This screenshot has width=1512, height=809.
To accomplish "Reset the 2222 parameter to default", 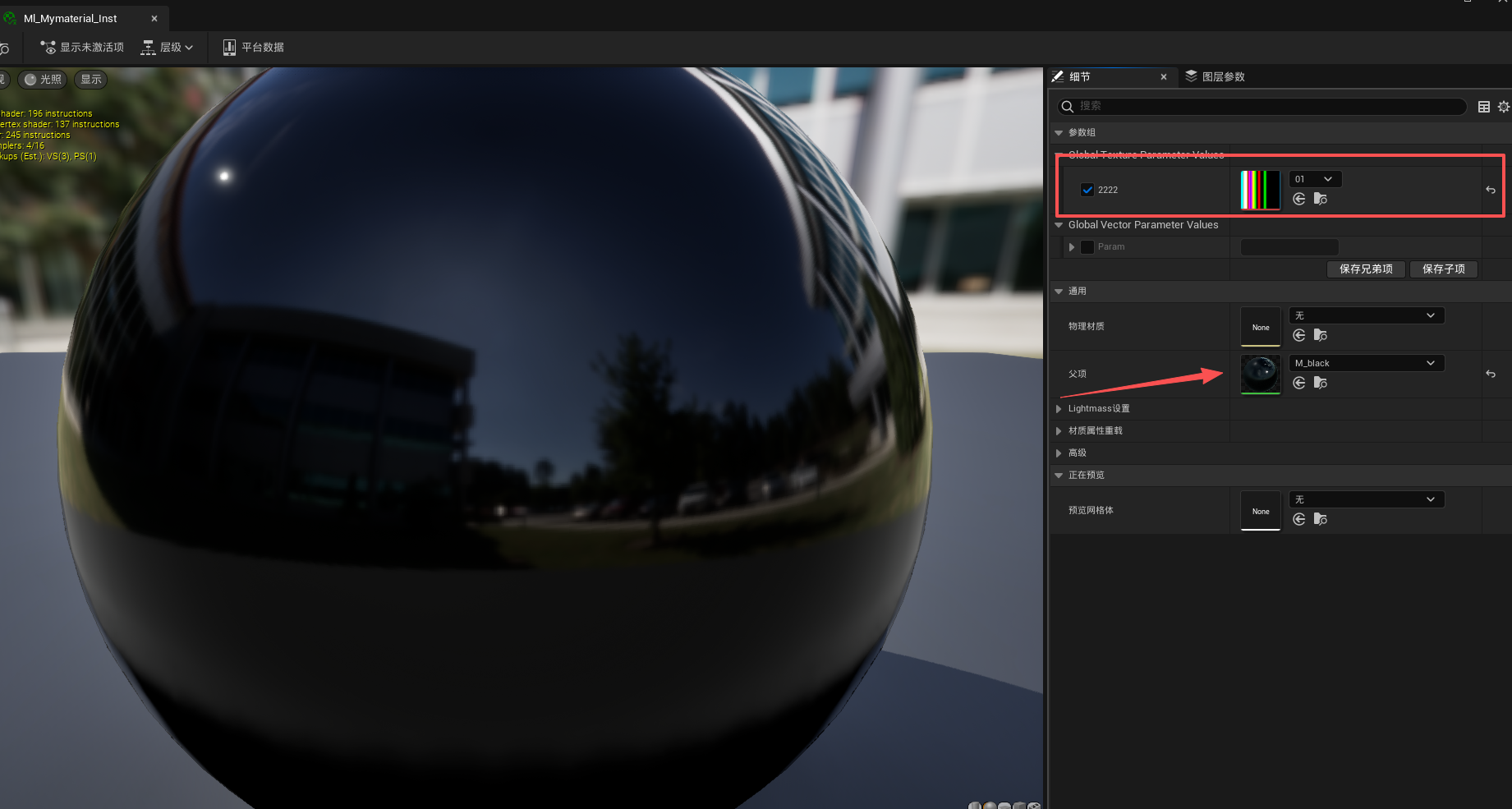I will click(1491, 190).
